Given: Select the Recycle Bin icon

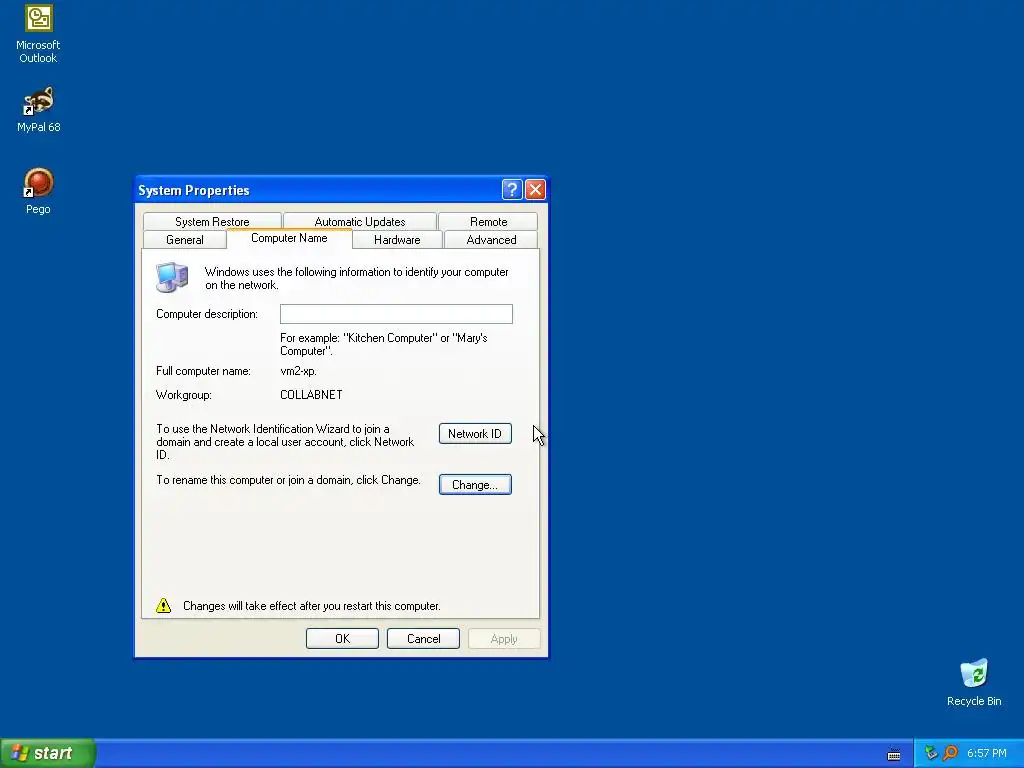Looking at the screenshot, I should [x=974, y=682].
